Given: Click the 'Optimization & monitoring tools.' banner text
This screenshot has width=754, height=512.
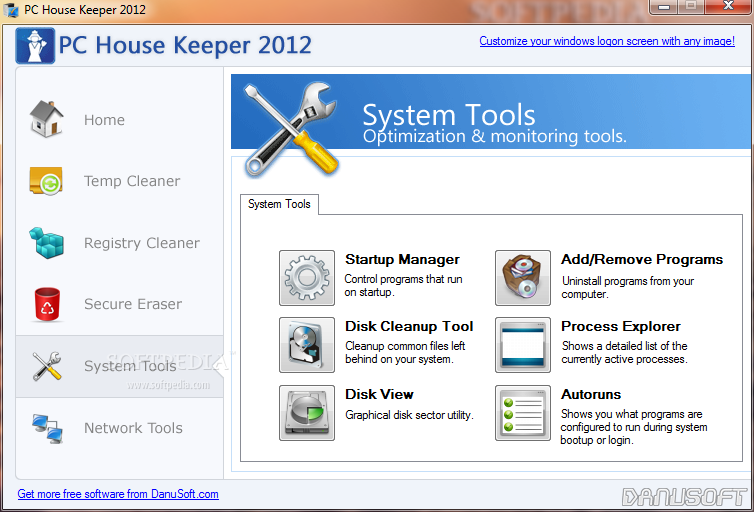Looking at the screenshot, I should [495, 137].
